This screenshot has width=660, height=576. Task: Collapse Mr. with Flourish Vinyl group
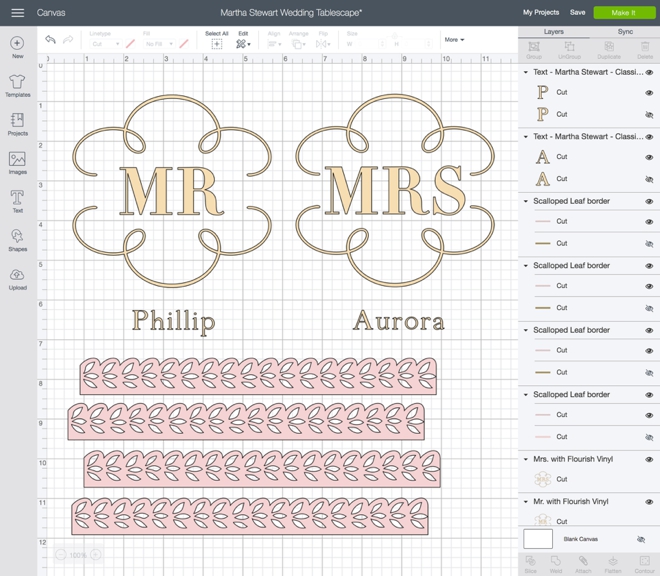[x=525, y=501]
